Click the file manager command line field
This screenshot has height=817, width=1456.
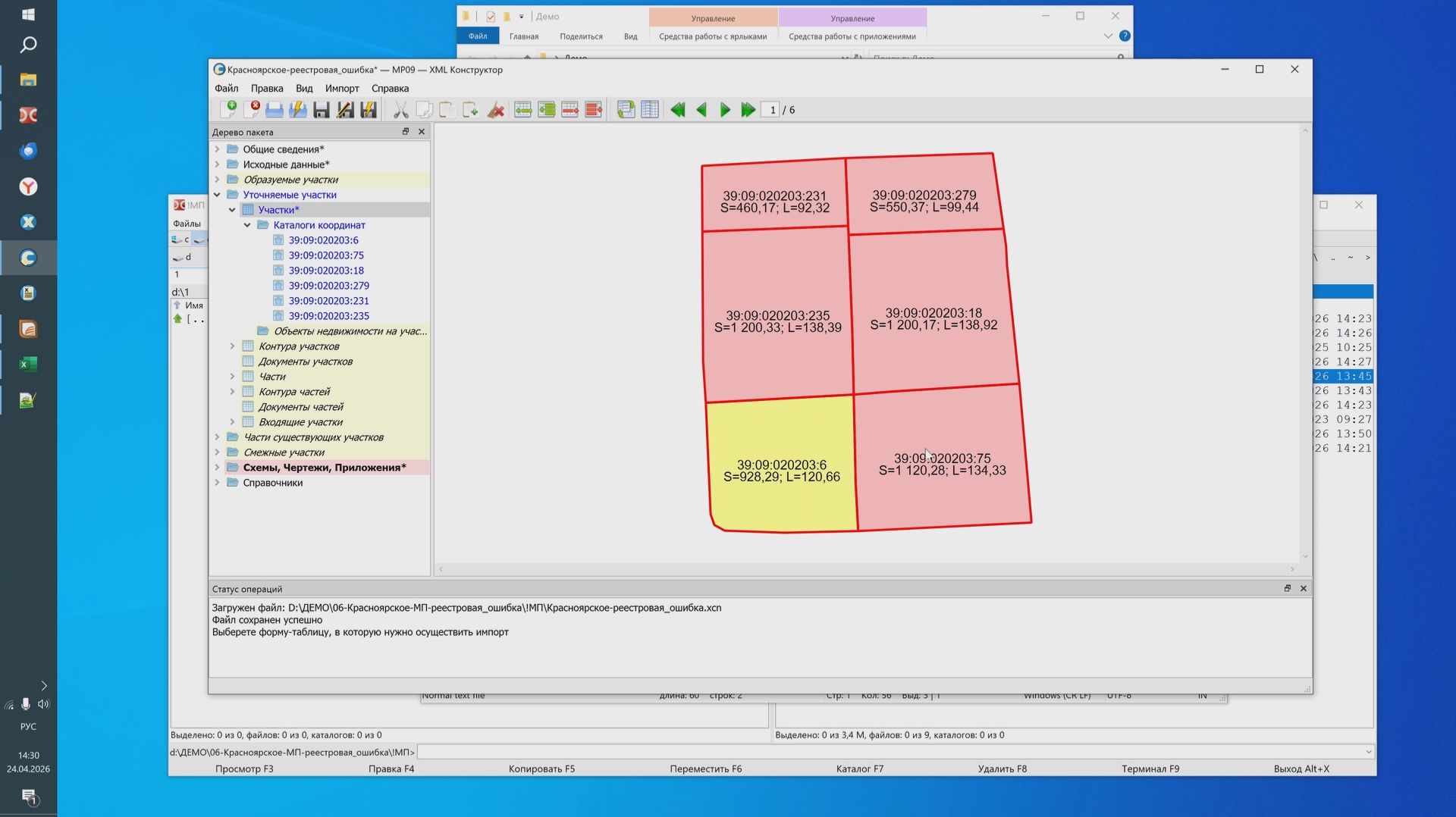point(895,752)
